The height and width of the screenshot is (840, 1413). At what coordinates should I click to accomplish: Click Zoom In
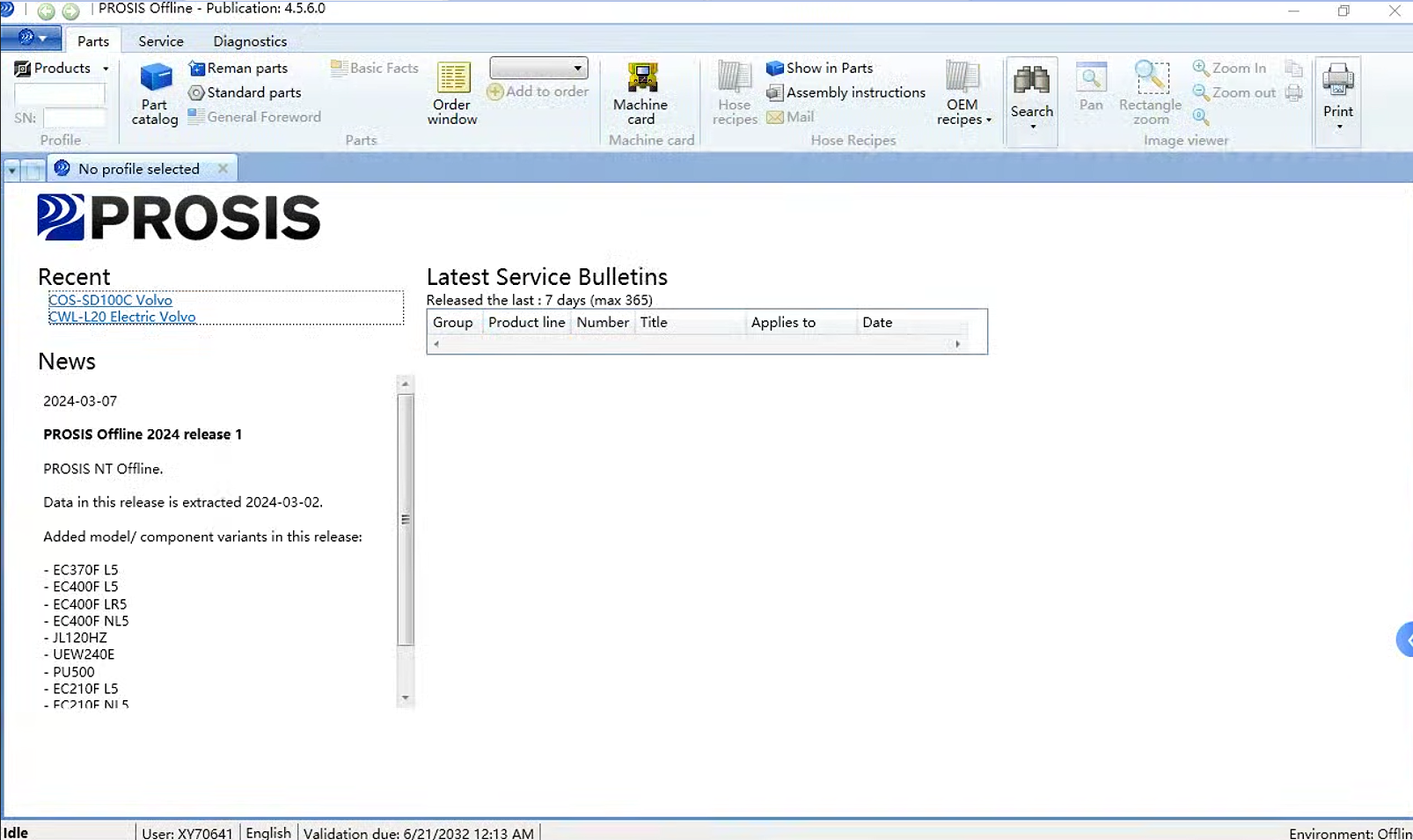point(1229,68)
